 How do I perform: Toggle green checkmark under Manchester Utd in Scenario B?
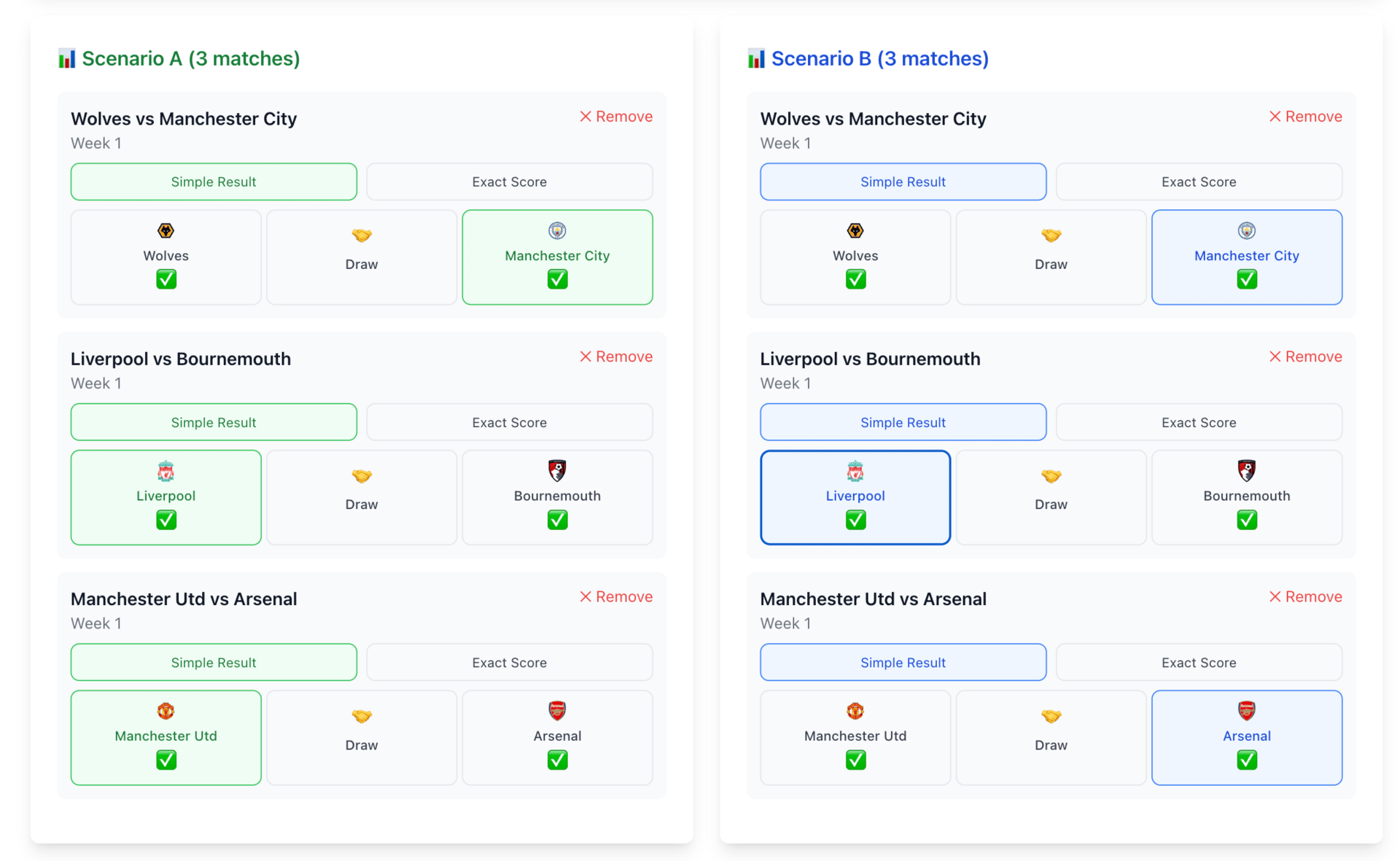[855, 760]
